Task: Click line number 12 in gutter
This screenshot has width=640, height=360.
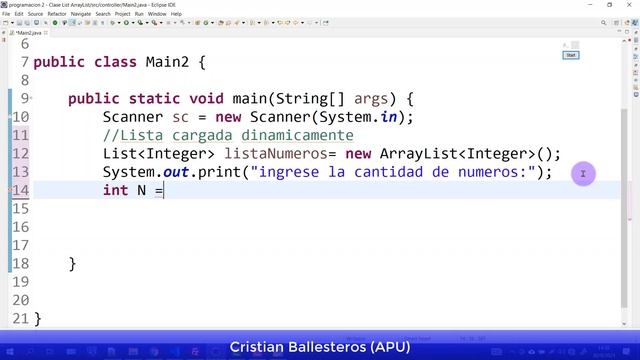Action: point(20,154)
